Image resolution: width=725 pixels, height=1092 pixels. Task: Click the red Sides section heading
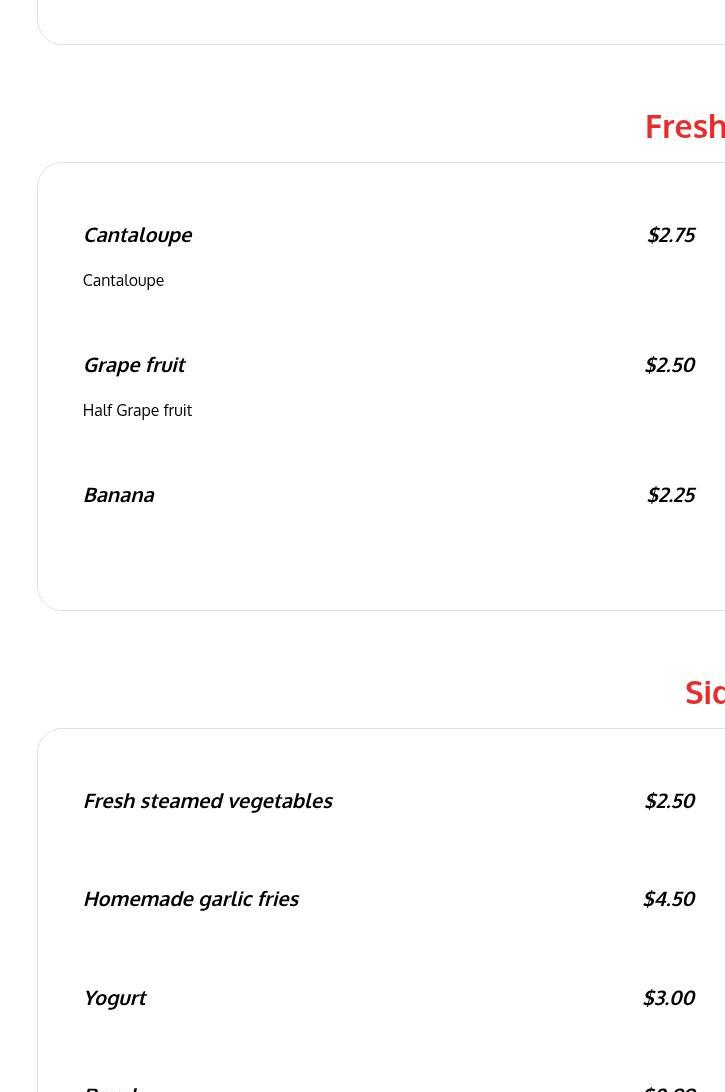click(704, 692)
